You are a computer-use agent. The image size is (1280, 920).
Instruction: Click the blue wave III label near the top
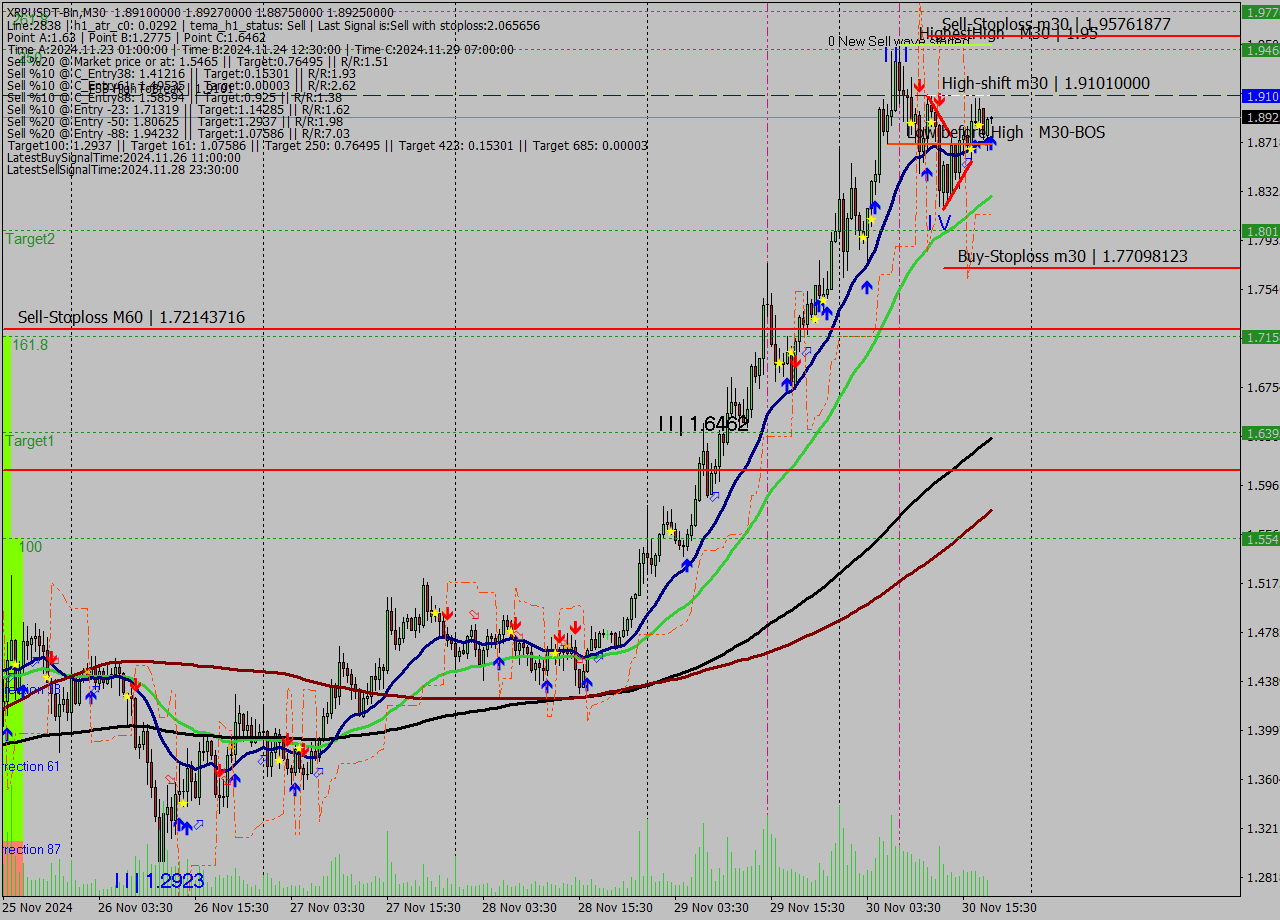point(896,53)
